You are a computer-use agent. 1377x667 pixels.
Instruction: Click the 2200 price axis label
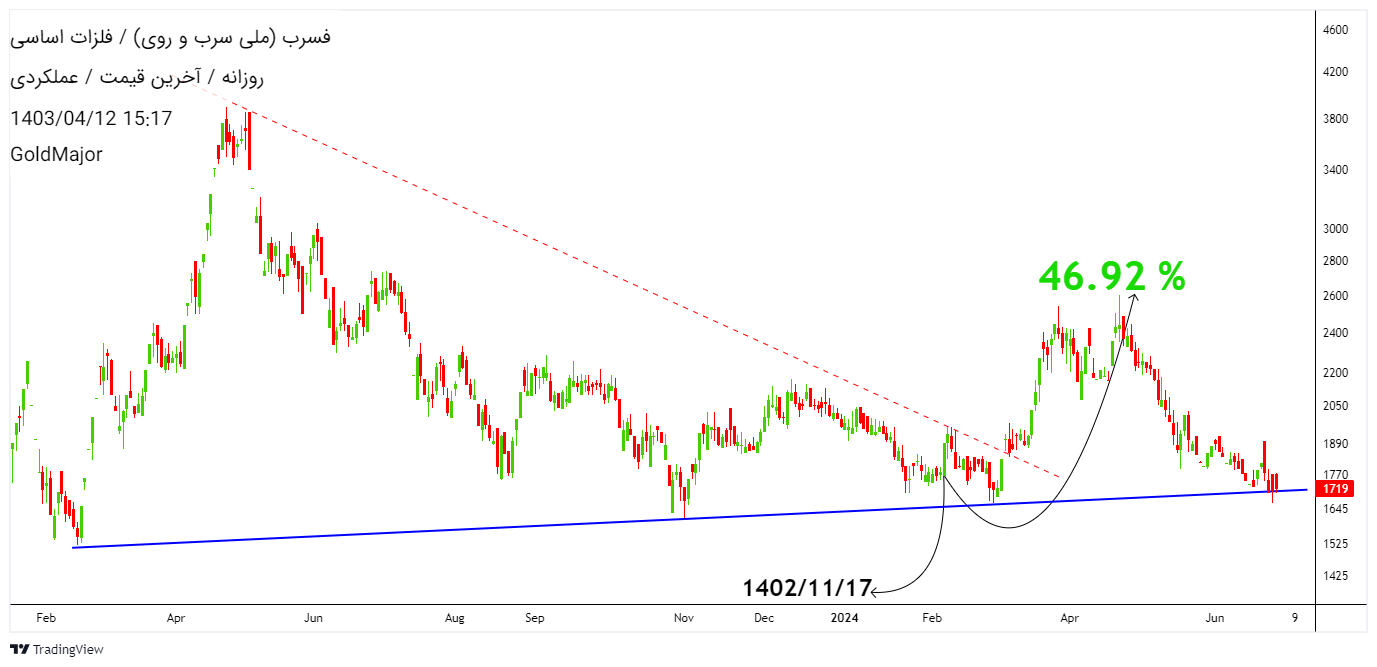click(1336, 373)
